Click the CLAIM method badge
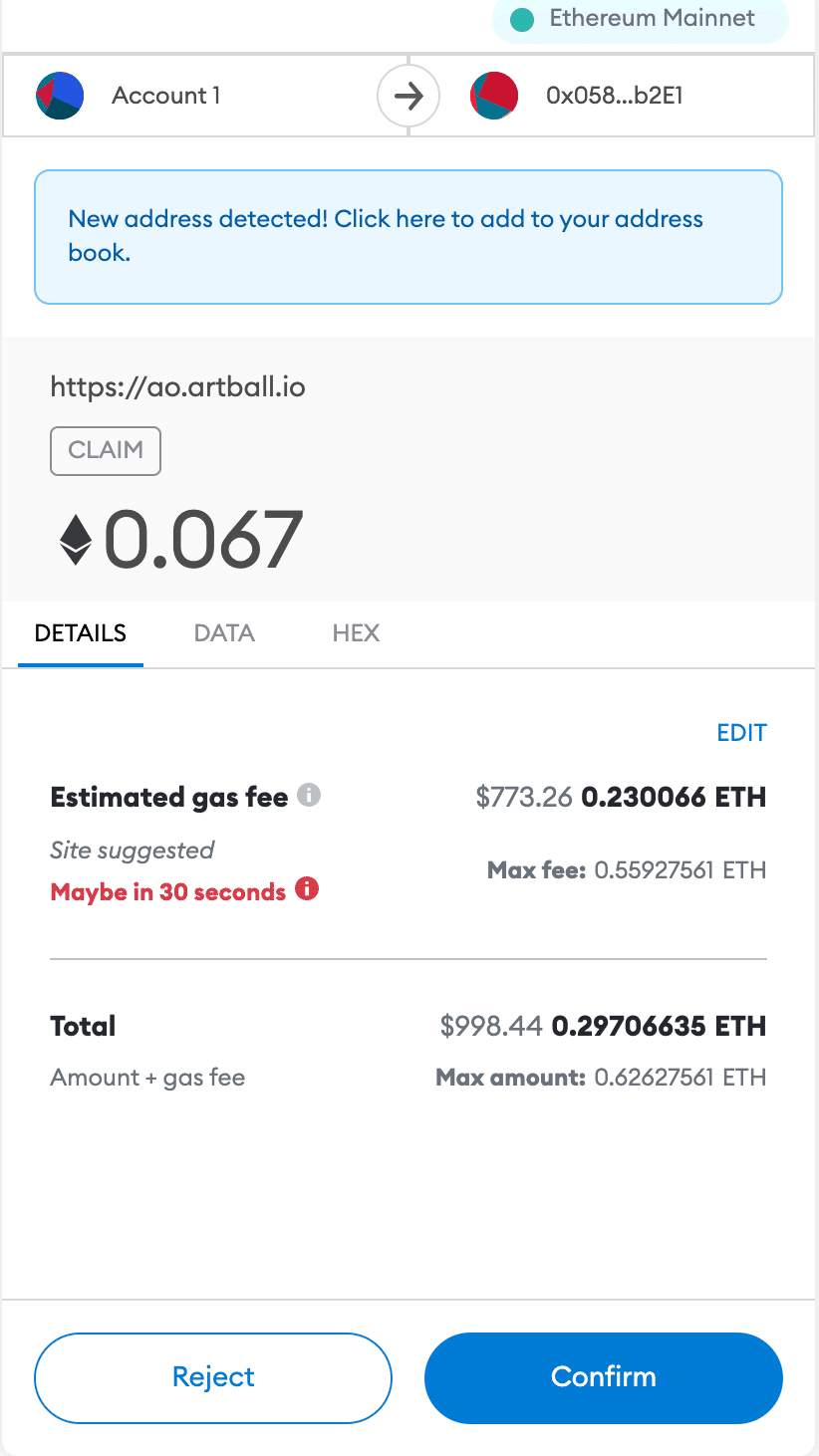 pyautogui.click(x=105, y=450)
